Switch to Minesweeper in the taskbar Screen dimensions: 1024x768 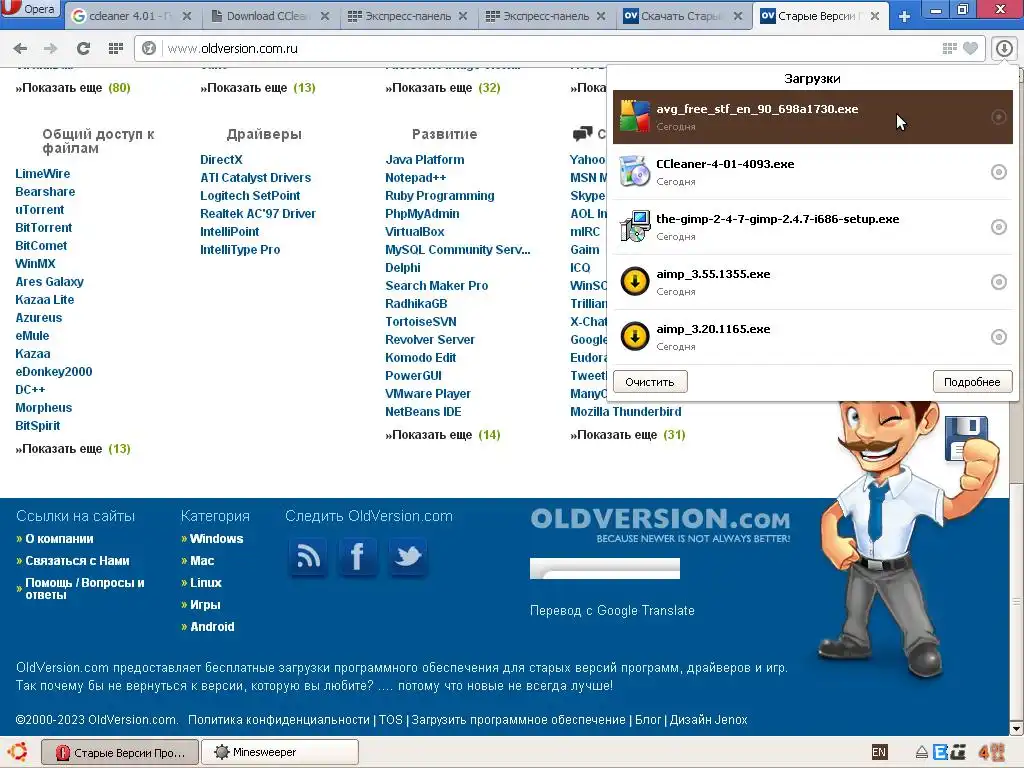[280, 752]
